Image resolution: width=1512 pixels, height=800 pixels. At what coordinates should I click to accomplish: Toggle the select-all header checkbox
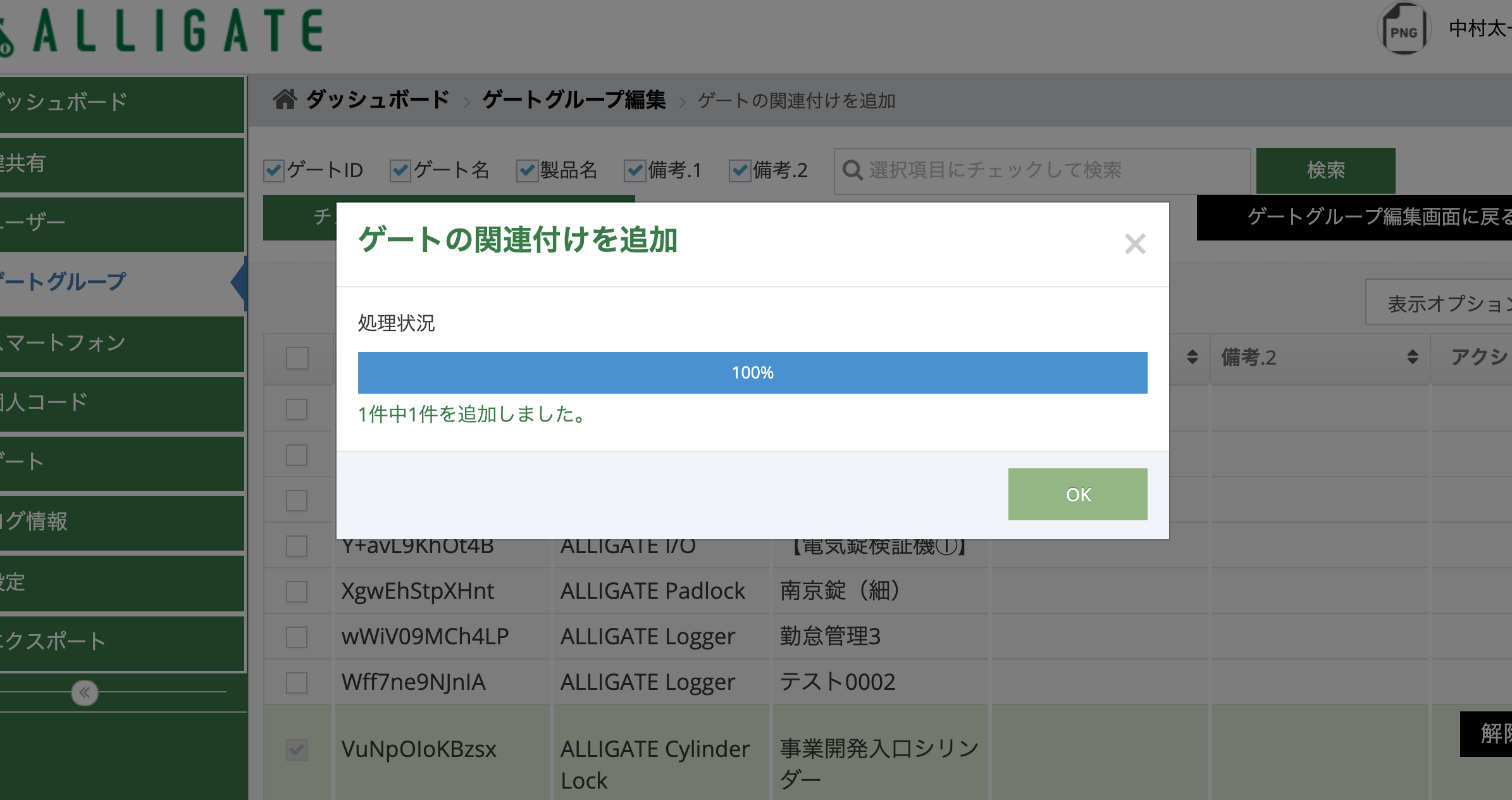coord(297,358)
